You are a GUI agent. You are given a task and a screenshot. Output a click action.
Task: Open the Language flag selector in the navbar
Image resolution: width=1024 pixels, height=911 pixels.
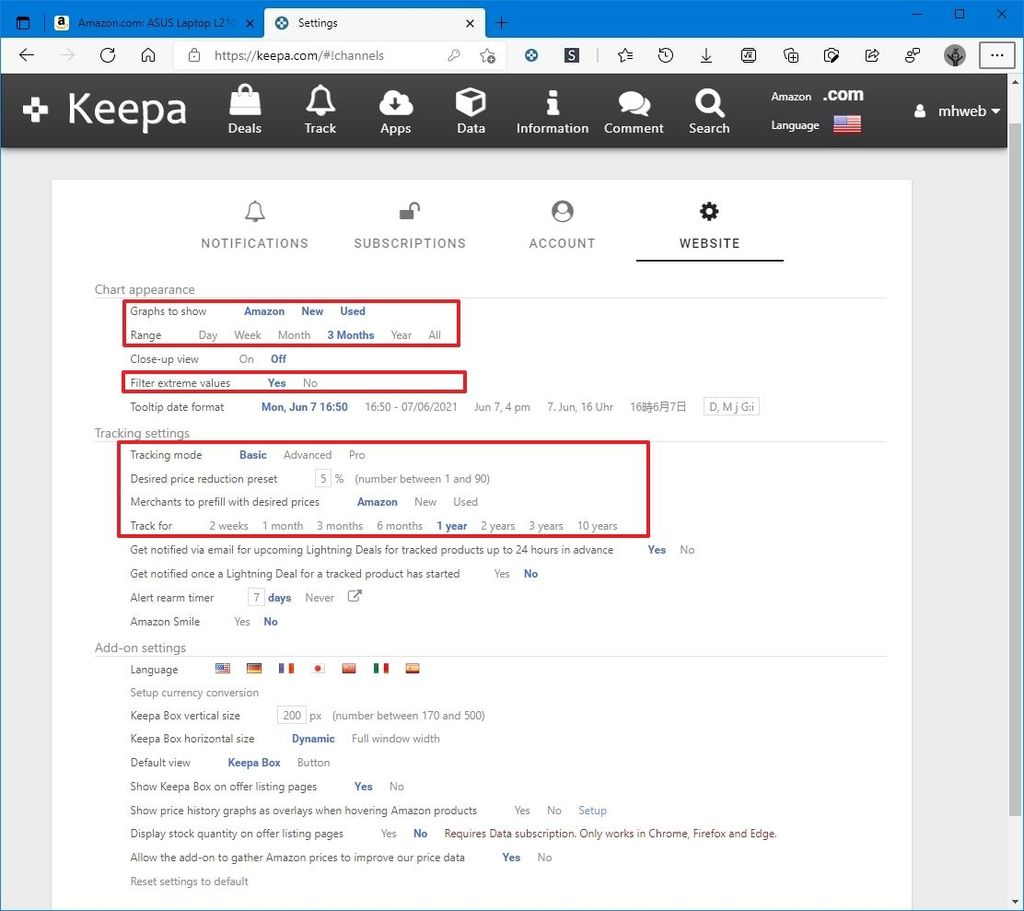tap(847, 124)
